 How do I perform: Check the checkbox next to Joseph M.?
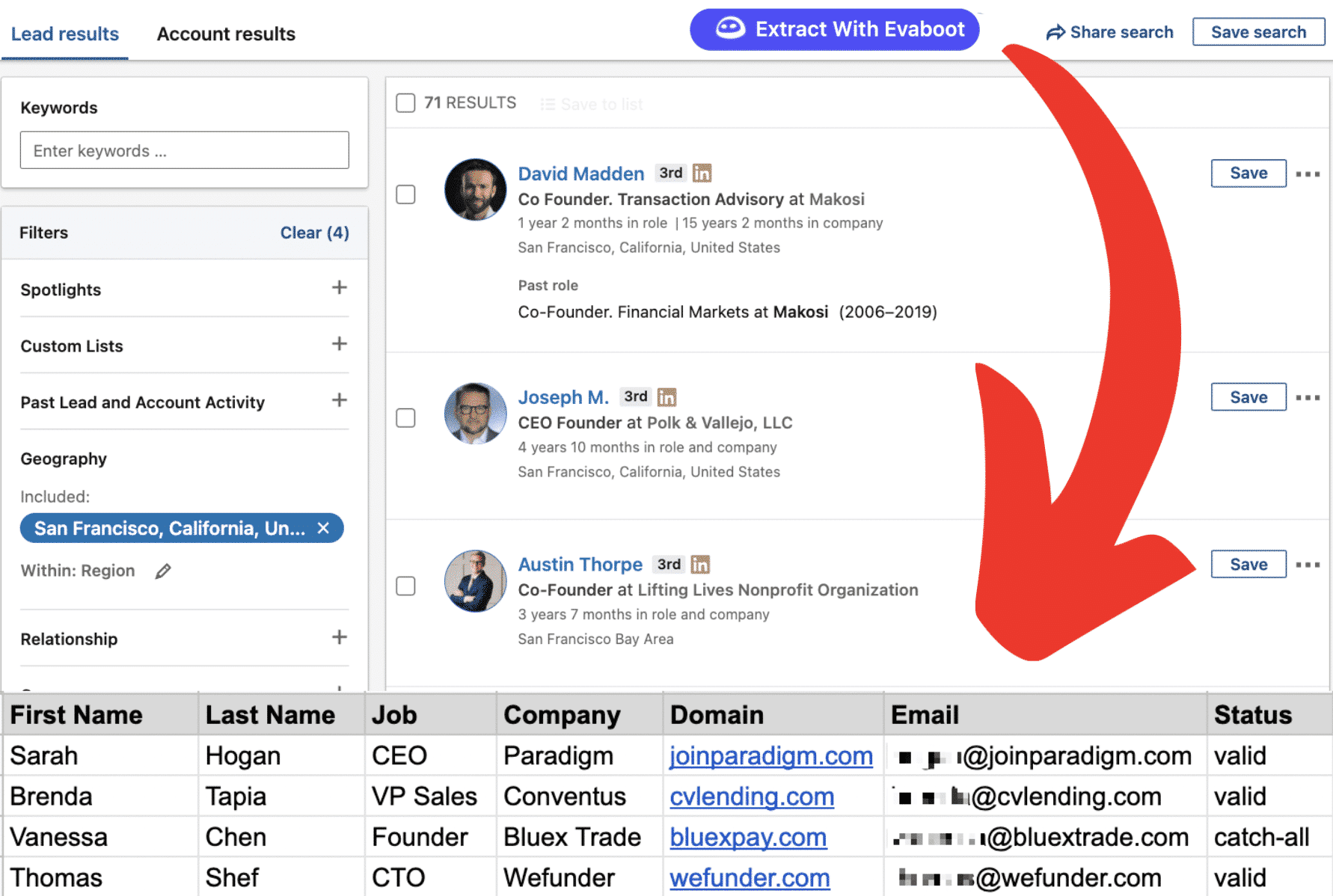pos(405,418)
